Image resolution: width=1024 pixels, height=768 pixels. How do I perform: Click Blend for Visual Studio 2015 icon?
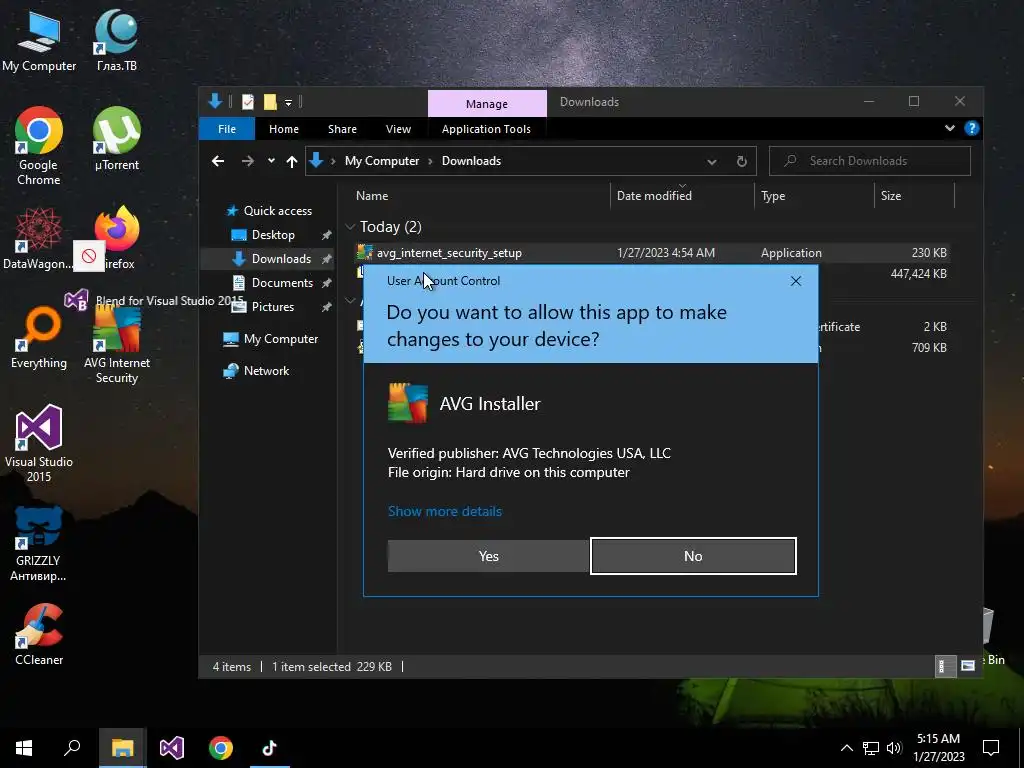click(76, 300)
